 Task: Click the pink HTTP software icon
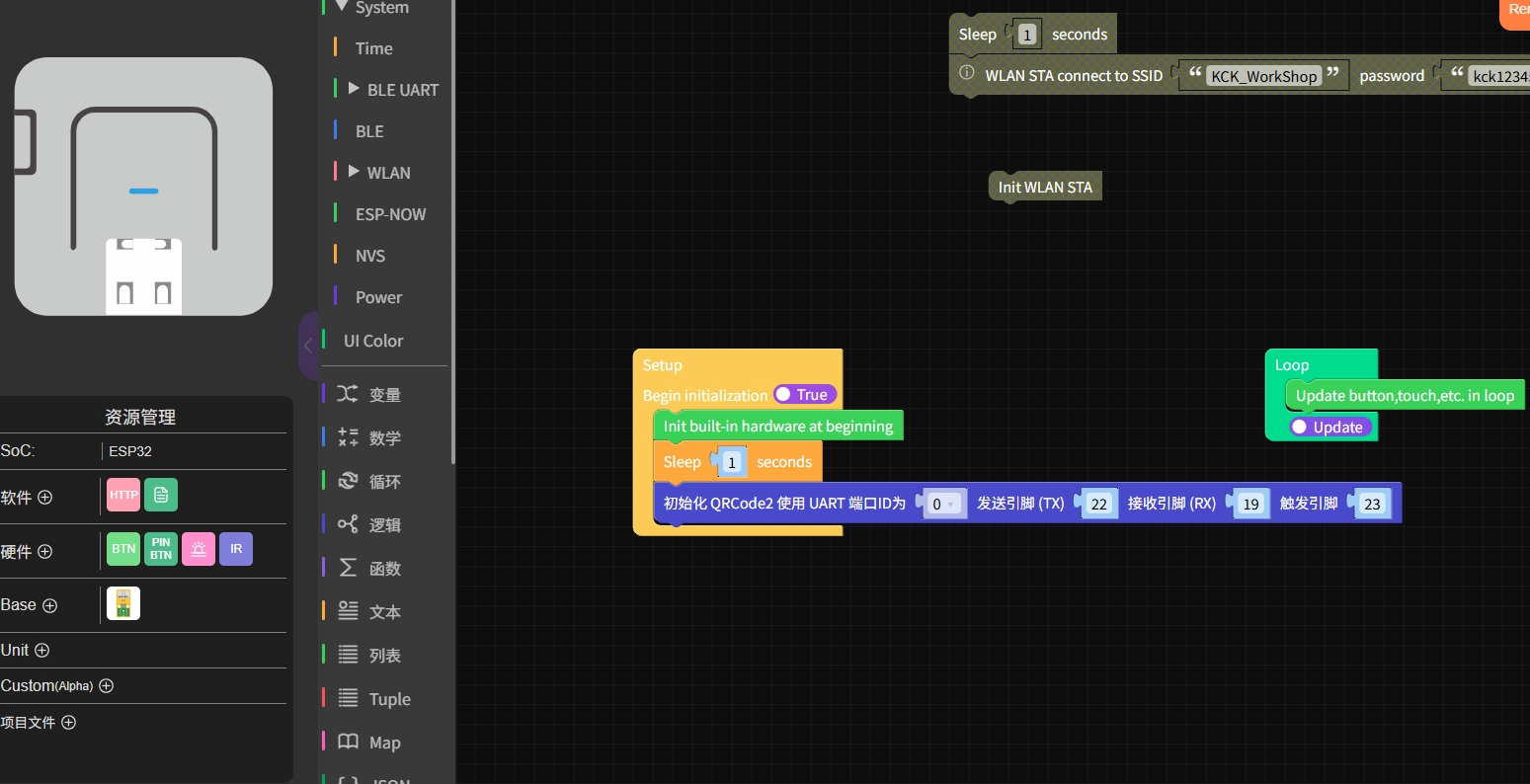tap(123, 495)
